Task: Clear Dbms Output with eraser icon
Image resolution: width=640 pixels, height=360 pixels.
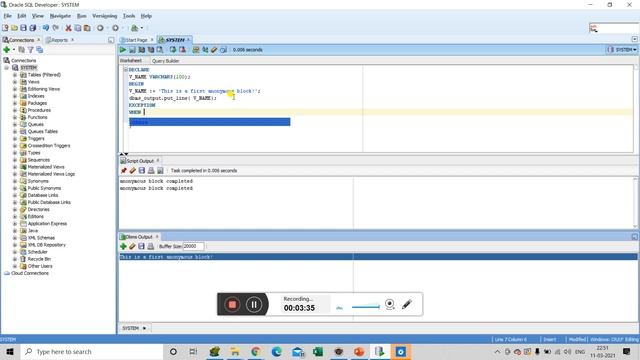Action: point(132,246)
